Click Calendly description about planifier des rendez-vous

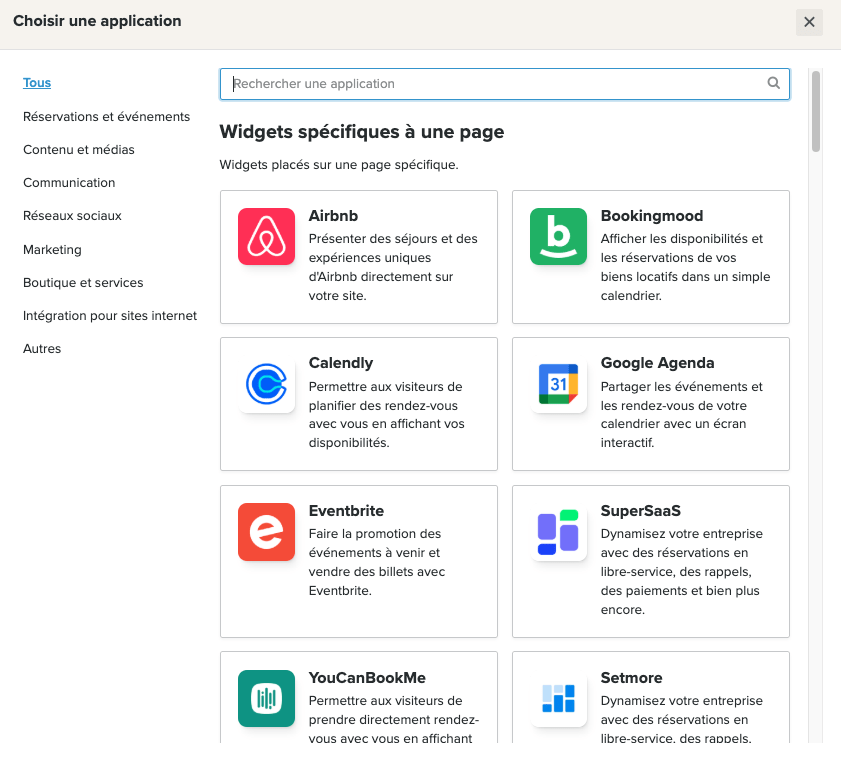(387, 415)
